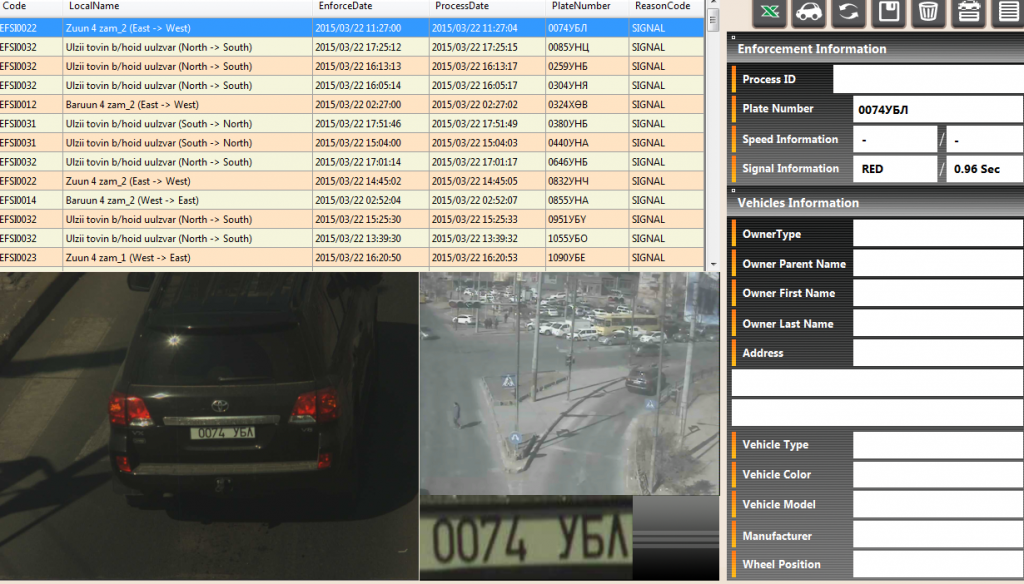The image size is (1024, 584).
Task: Click the car icon in the toolbar
Action: coord(808,12)
